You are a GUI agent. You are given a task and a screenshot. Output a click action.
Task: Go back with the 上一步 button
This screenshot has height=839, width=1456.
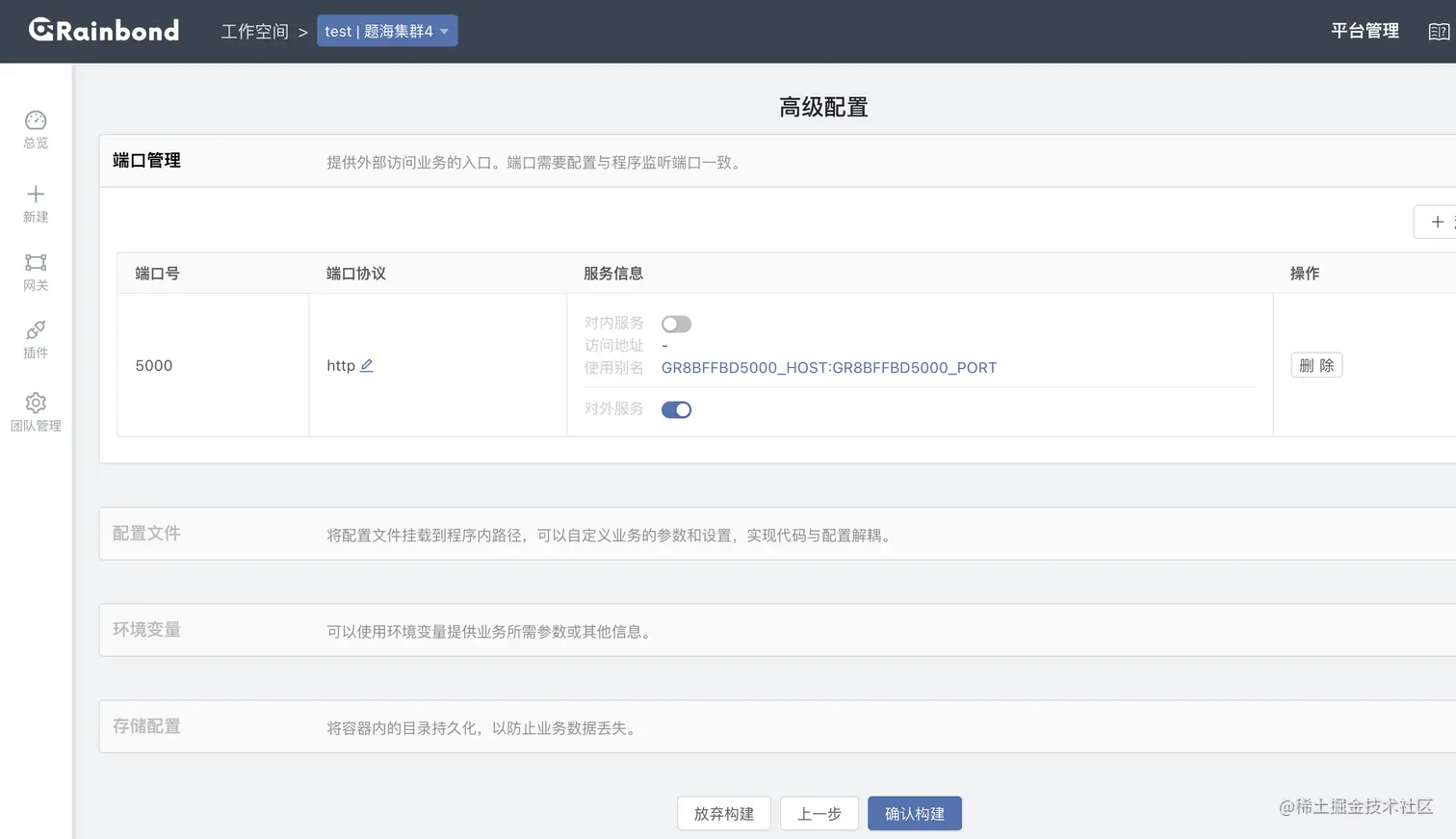819,813
